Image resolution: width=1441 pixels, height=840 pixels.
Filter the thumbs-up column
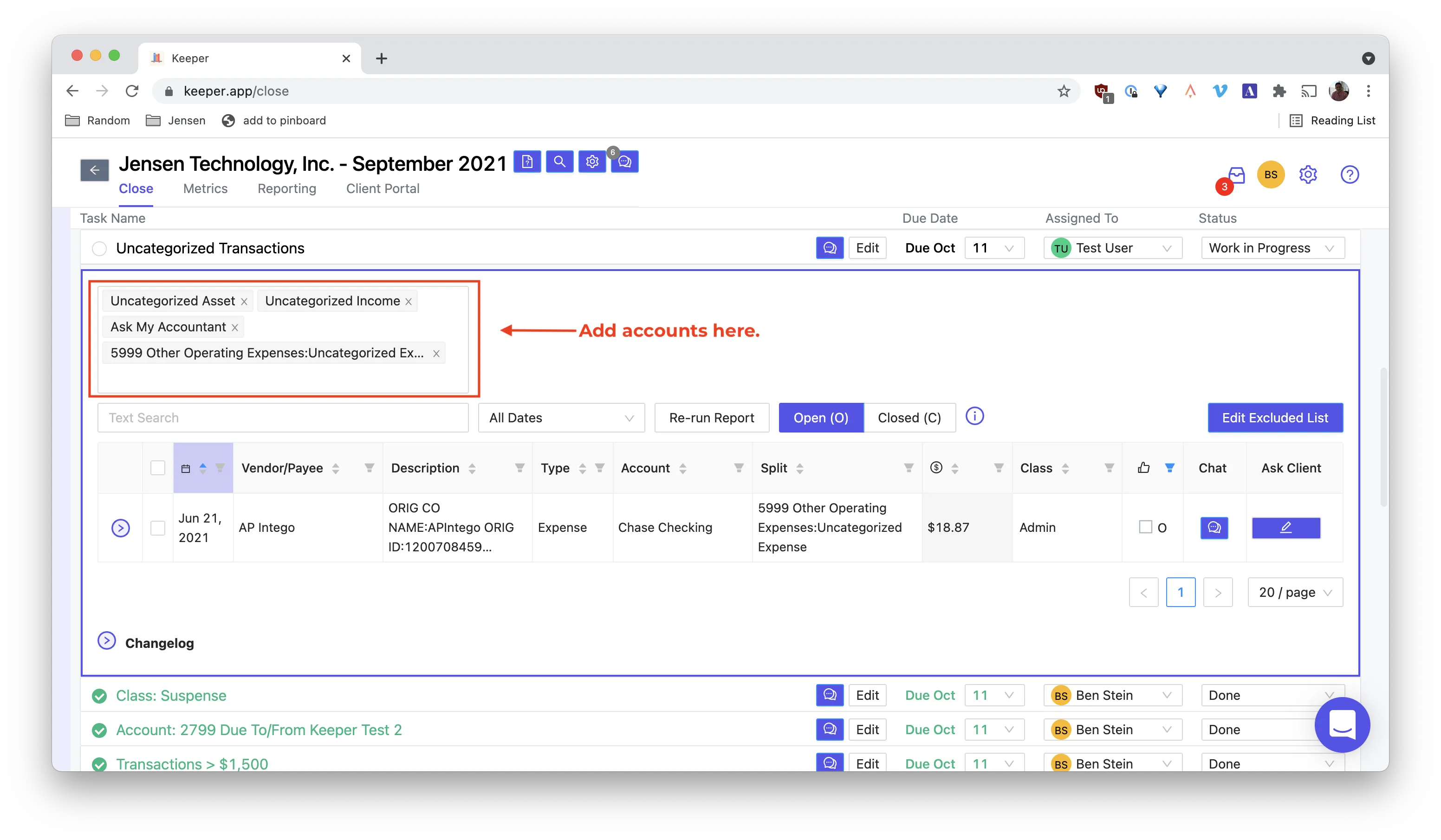[x=1169, y=468]
